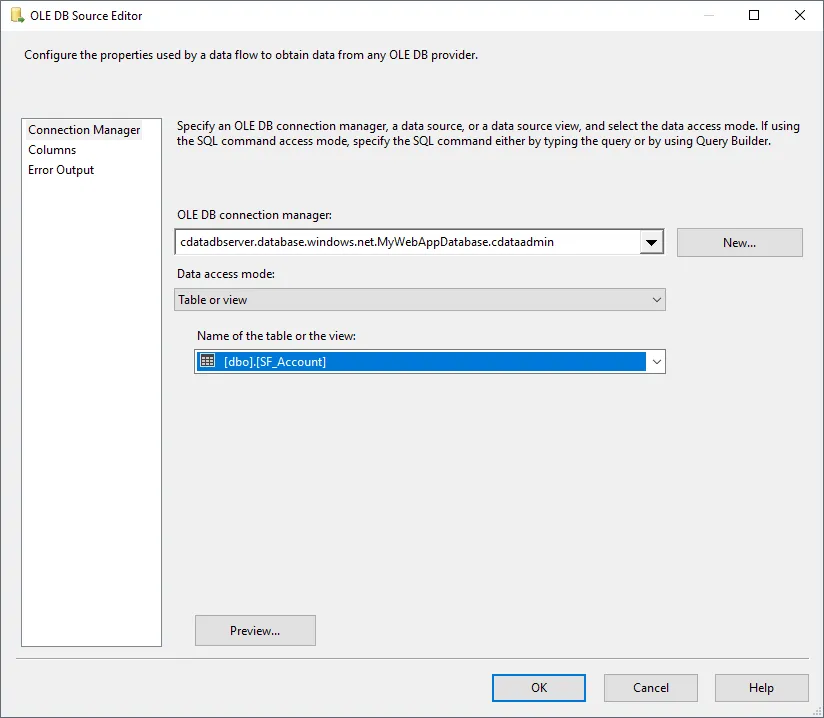This screenshot has height=718, width=824.
Task: Open the OLE DB connection manager dropdown arrow
Action: 652,242
